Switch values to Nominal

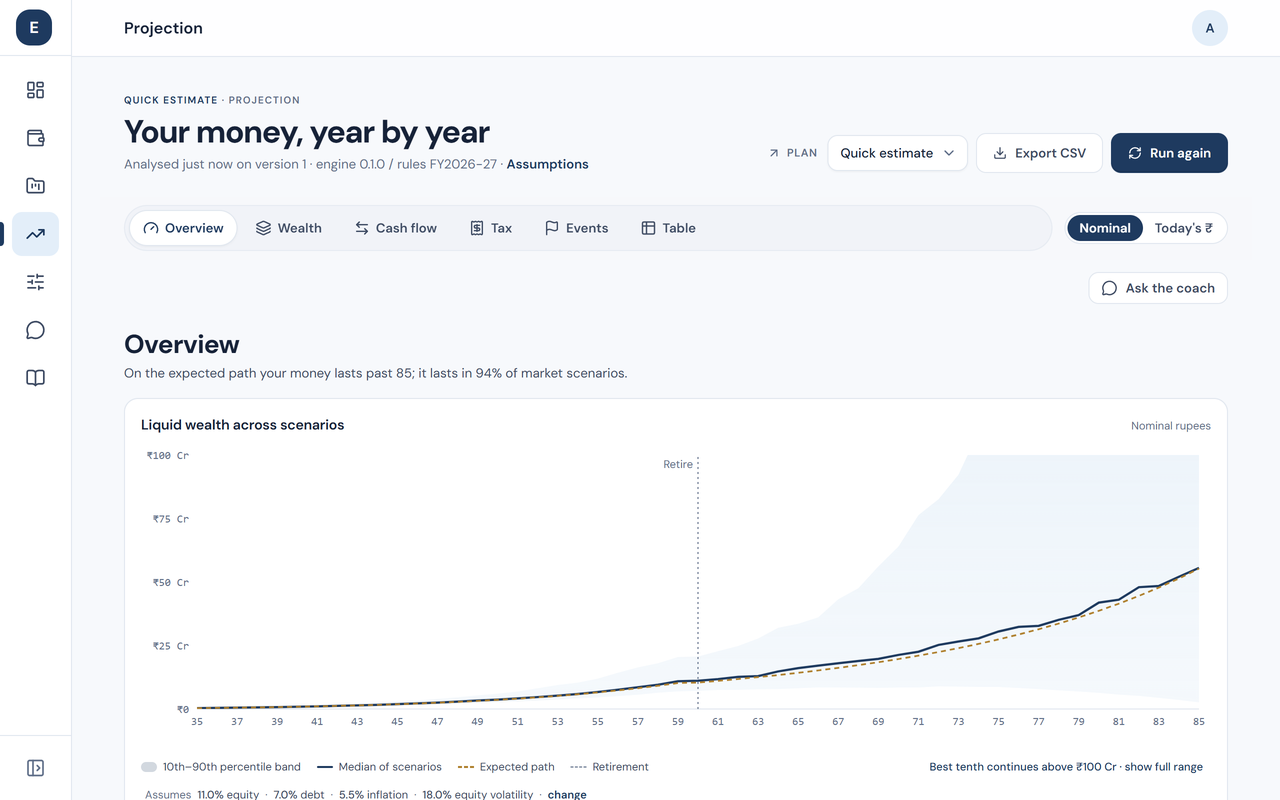(x=1105, y=228)
